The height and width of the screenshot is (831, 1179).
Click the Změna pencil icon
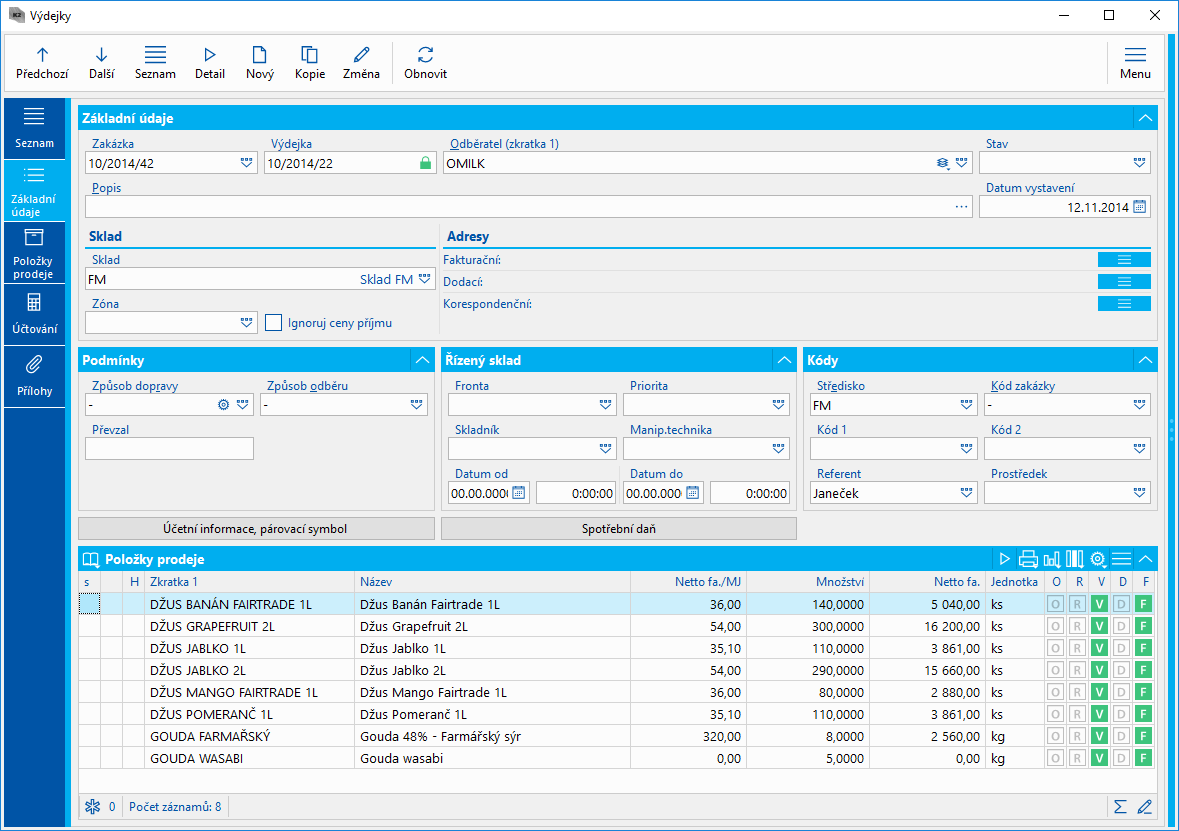tap(361, 56)
